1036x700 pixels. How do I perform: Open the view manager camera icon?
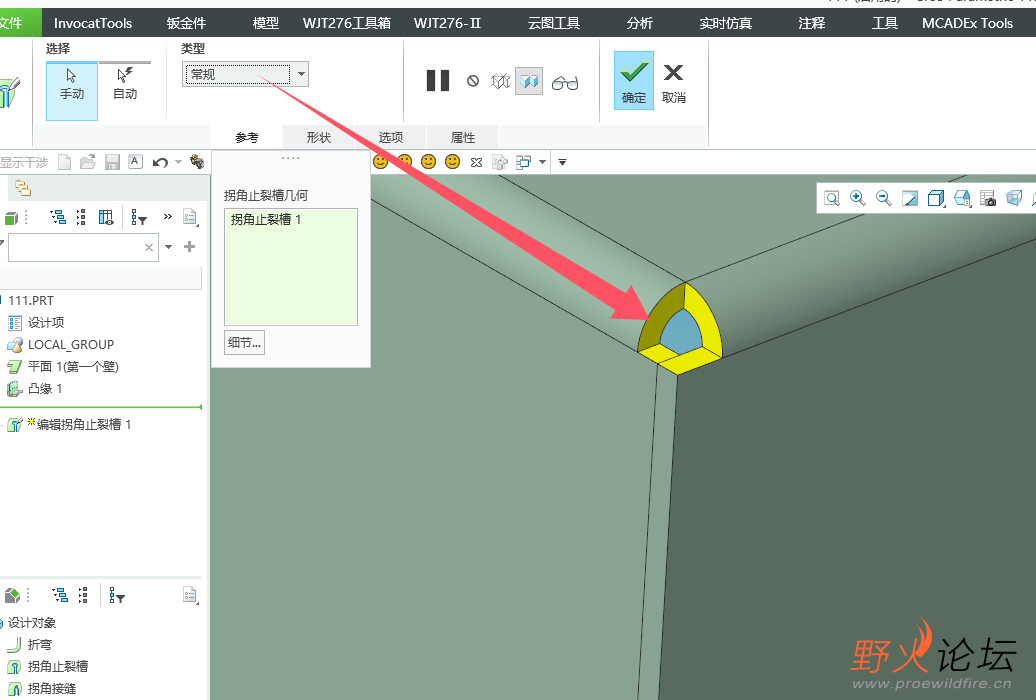pyautogui.click(x=988, y=198)
